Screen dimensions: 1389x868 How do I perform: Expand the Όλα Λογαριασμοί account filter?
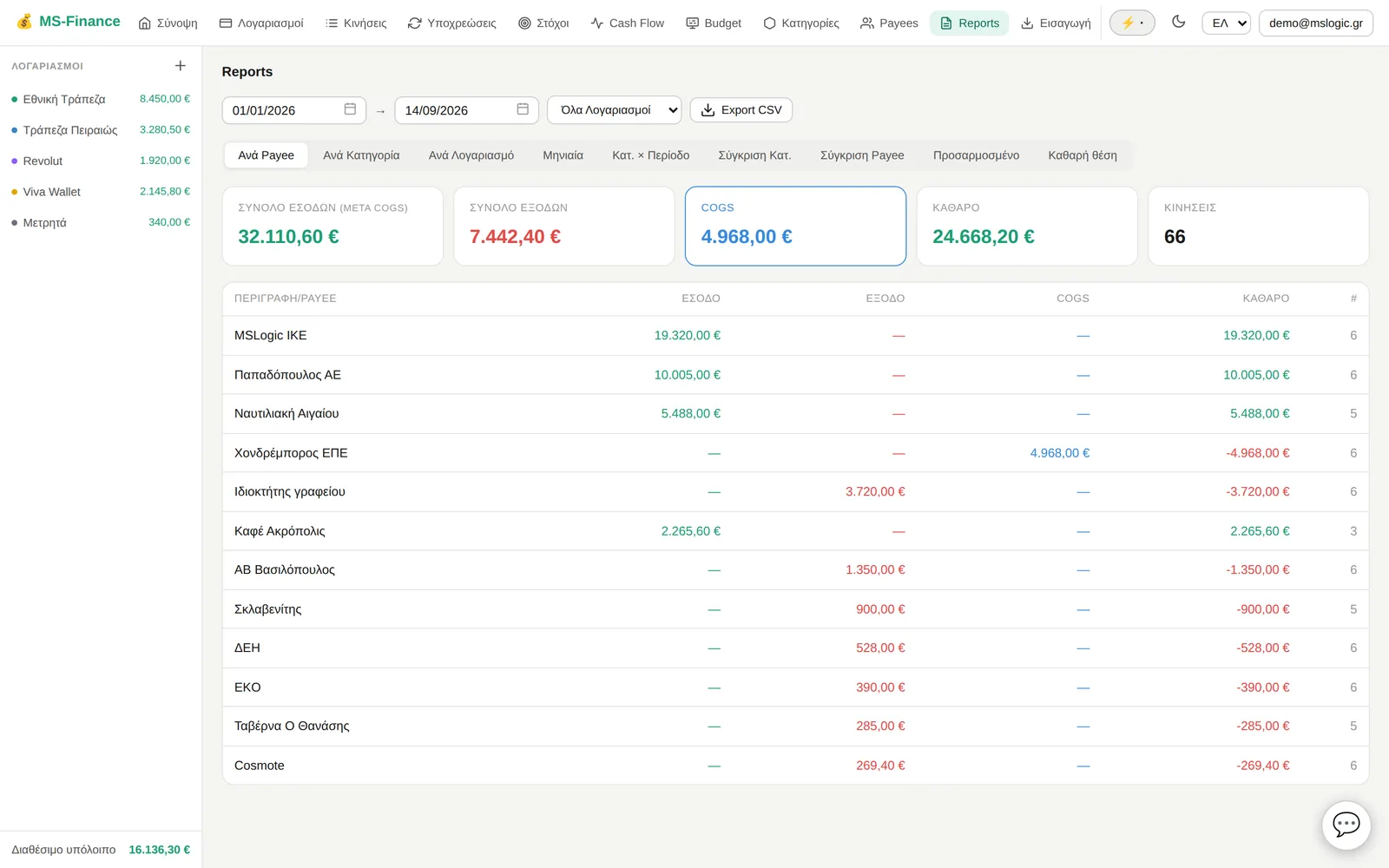[615, 110]
